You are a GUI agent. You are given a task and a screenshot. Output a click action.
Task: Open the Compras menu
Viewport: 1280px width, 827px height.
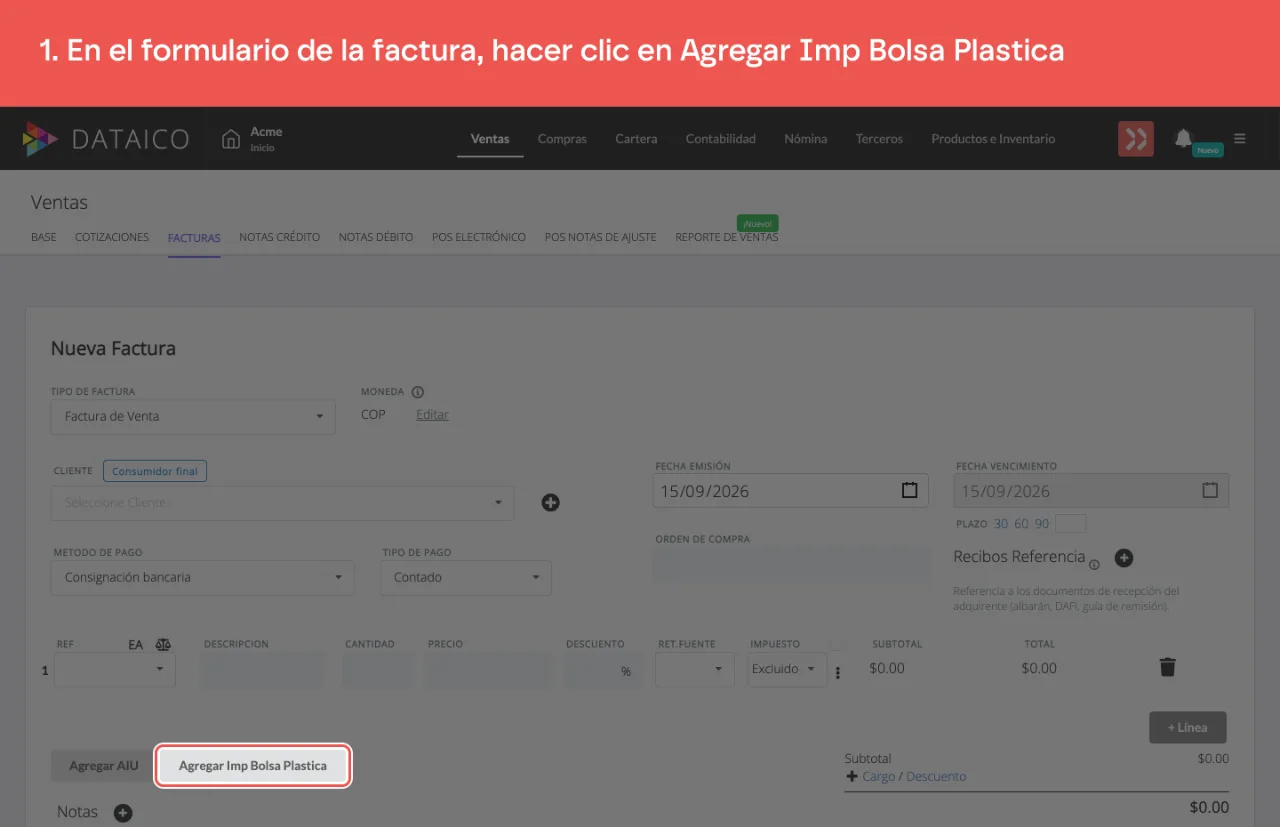[562, 139]
